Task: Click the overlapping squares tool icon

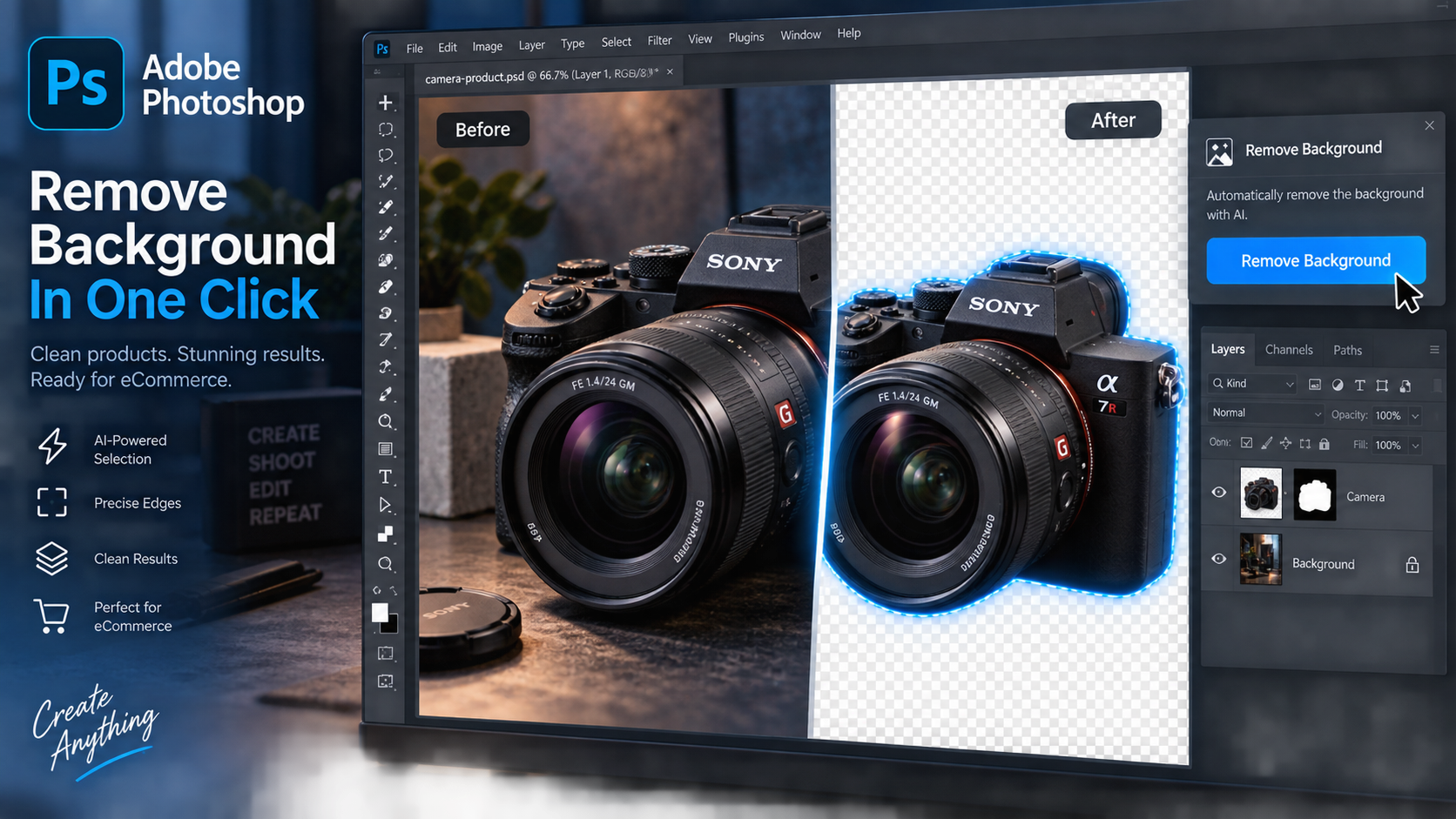Action: [x=385, y=534]
